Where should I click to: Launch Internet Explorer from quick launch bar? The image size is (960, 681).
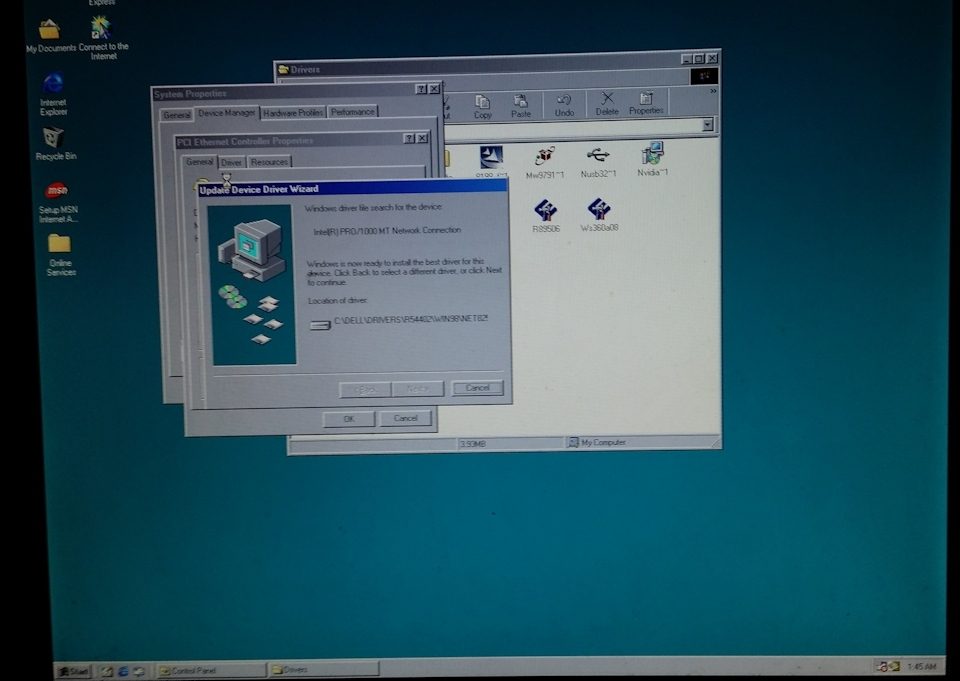(x=122, y=671)
